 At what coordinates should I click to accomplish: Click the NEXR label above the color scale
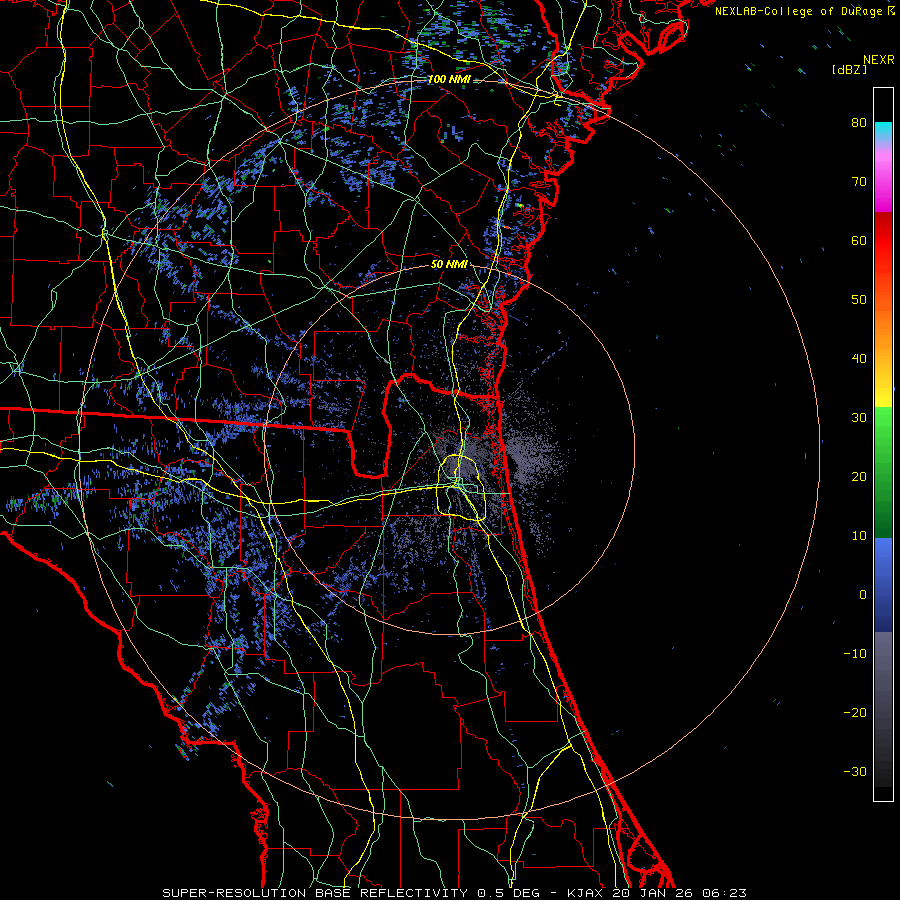click(879, 60)
